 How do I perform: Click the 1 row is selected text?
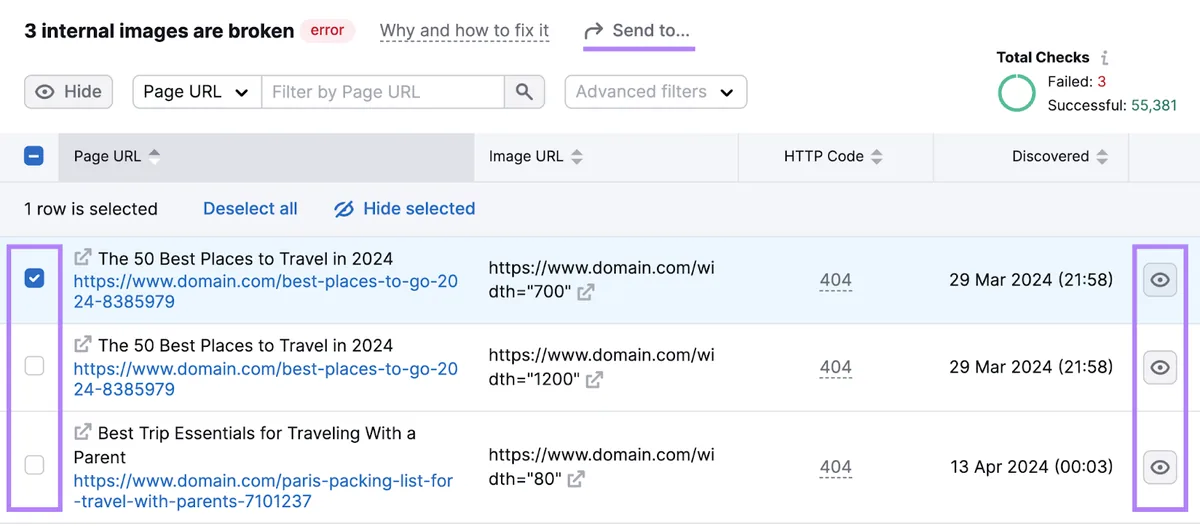coord(91,209)
